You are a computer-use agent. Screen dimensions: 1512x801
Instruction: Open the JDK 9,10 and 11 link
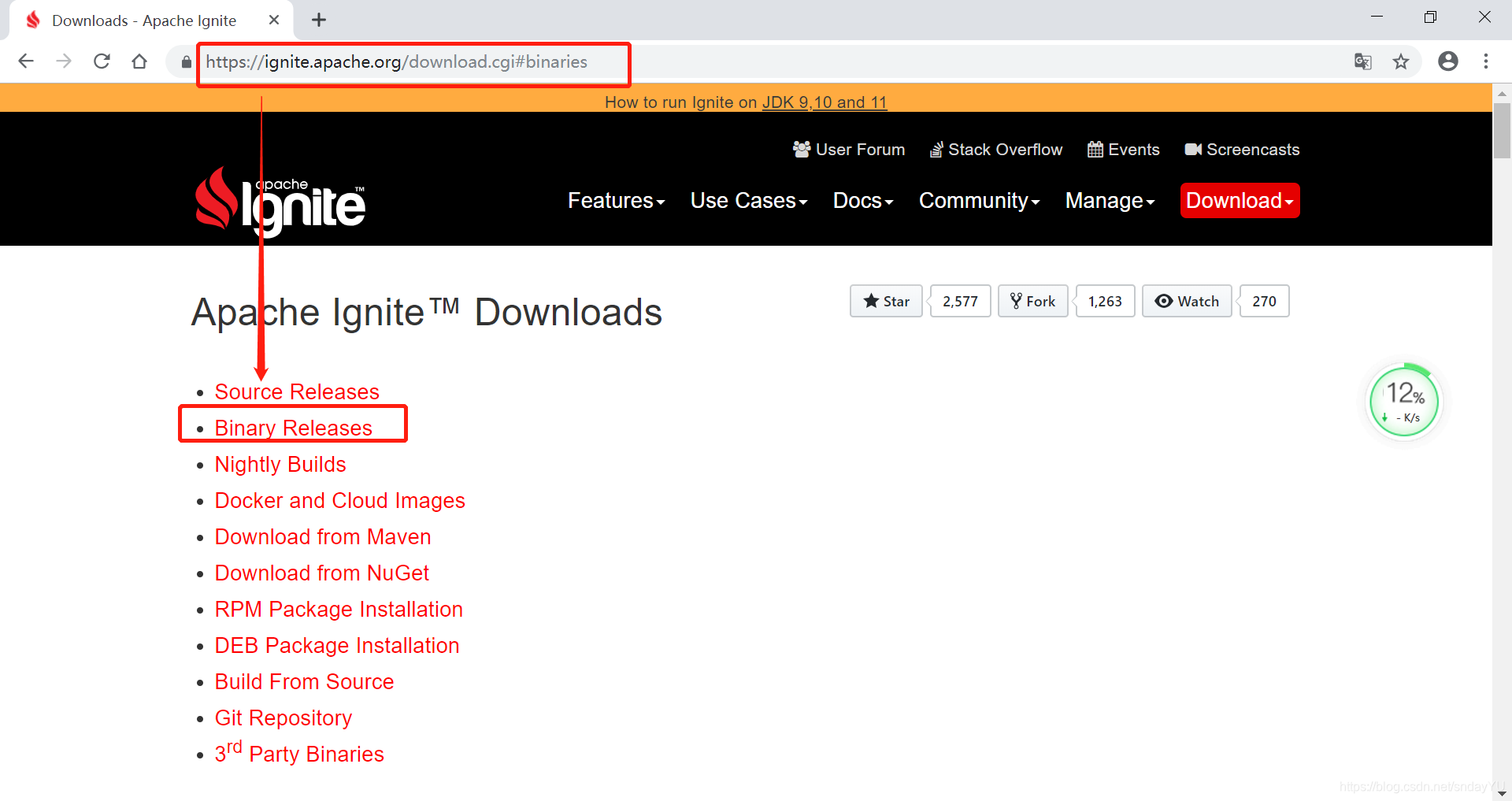click(825, 102)
